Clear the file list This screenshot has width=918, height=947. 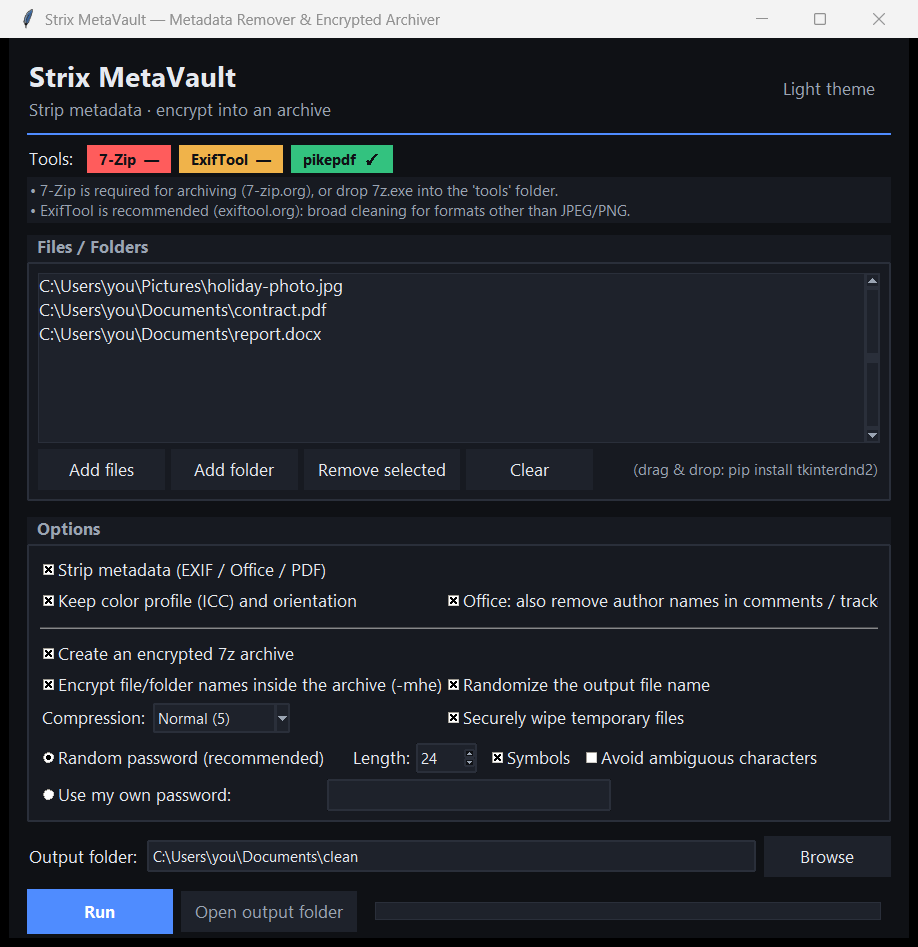click(x=529, y=470)
